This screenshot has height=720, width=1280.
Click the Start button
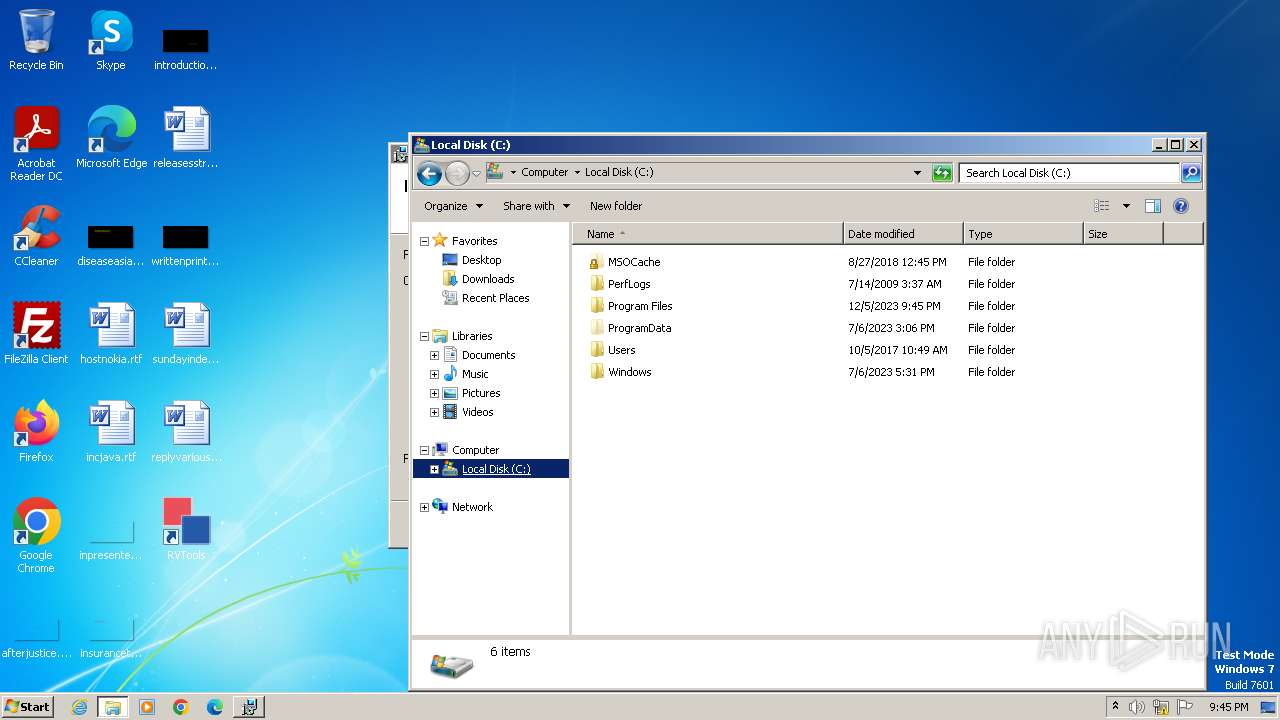[28, 707]
